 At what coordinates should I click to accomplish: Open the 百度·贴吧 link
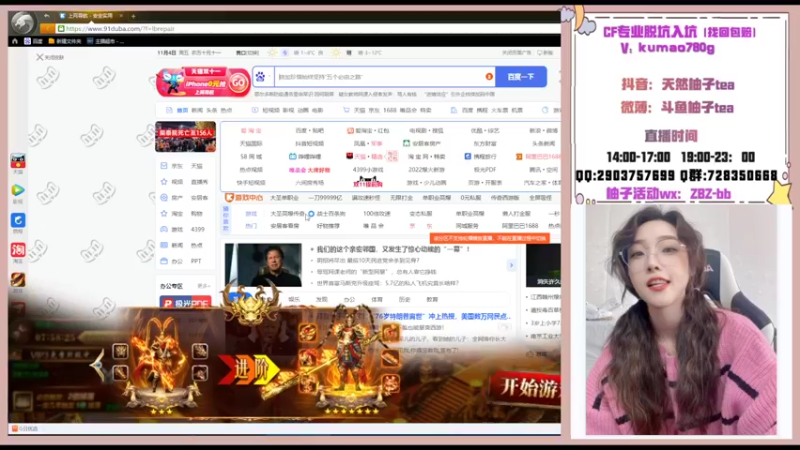(x=310, y=131)
